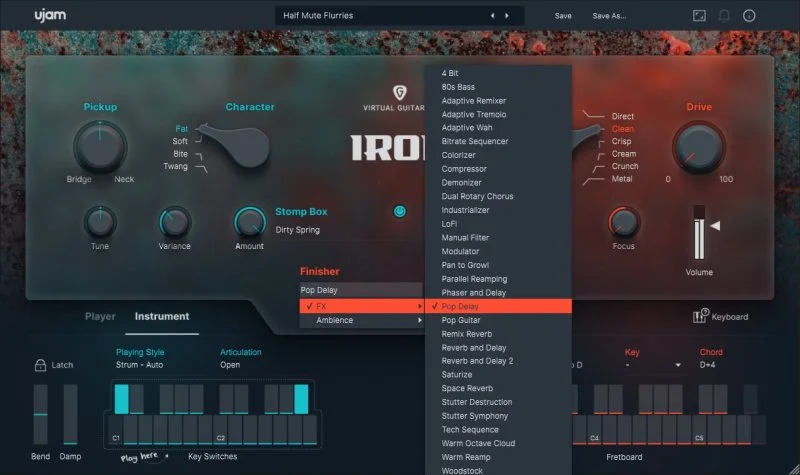
Task: Click the Tune knob
Action: coord(100,222)
